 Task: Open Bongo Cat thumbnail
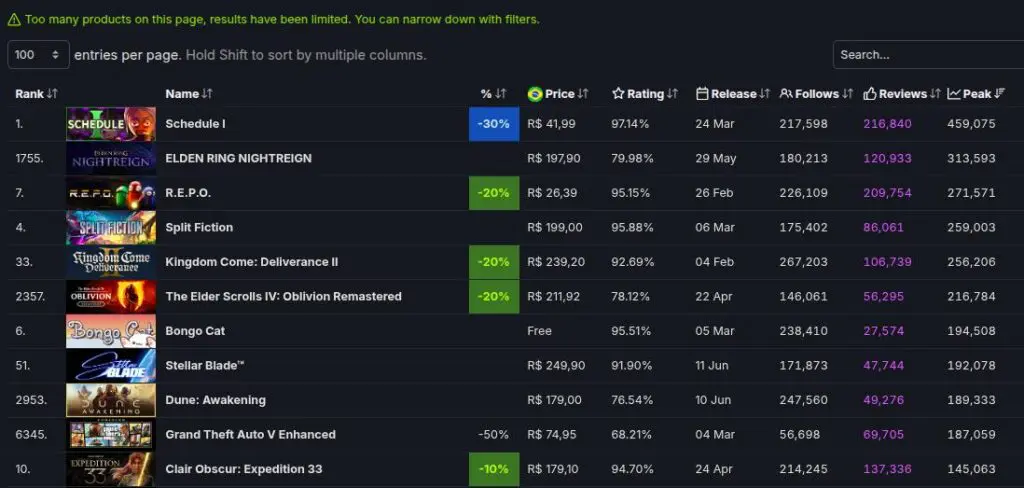click(111, 331)
